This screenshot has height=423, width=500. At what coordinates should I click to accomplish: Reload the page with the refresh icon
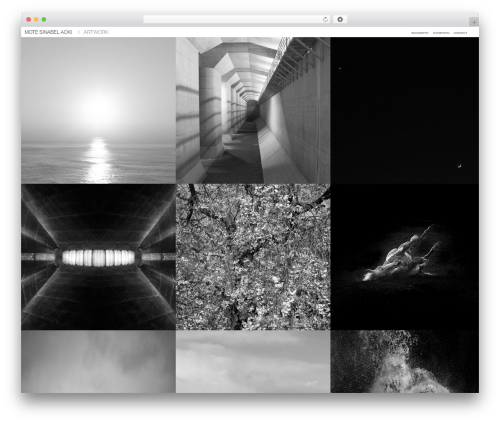pos(325,20)
